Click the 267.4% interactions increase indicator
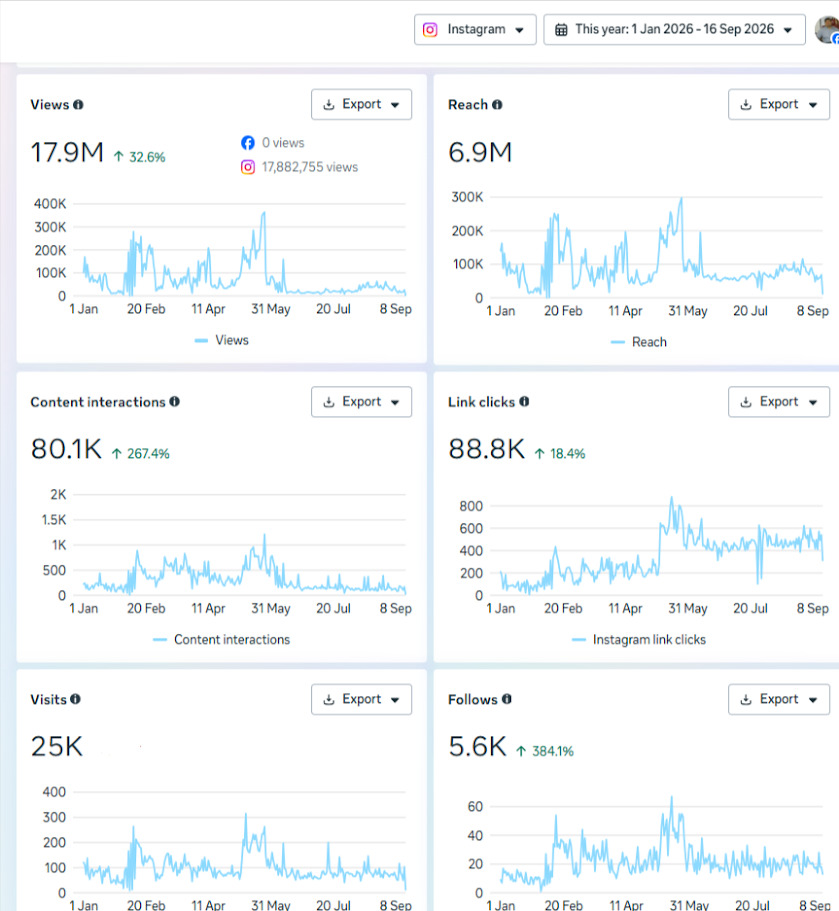839x911 pixels. (141, 454)
